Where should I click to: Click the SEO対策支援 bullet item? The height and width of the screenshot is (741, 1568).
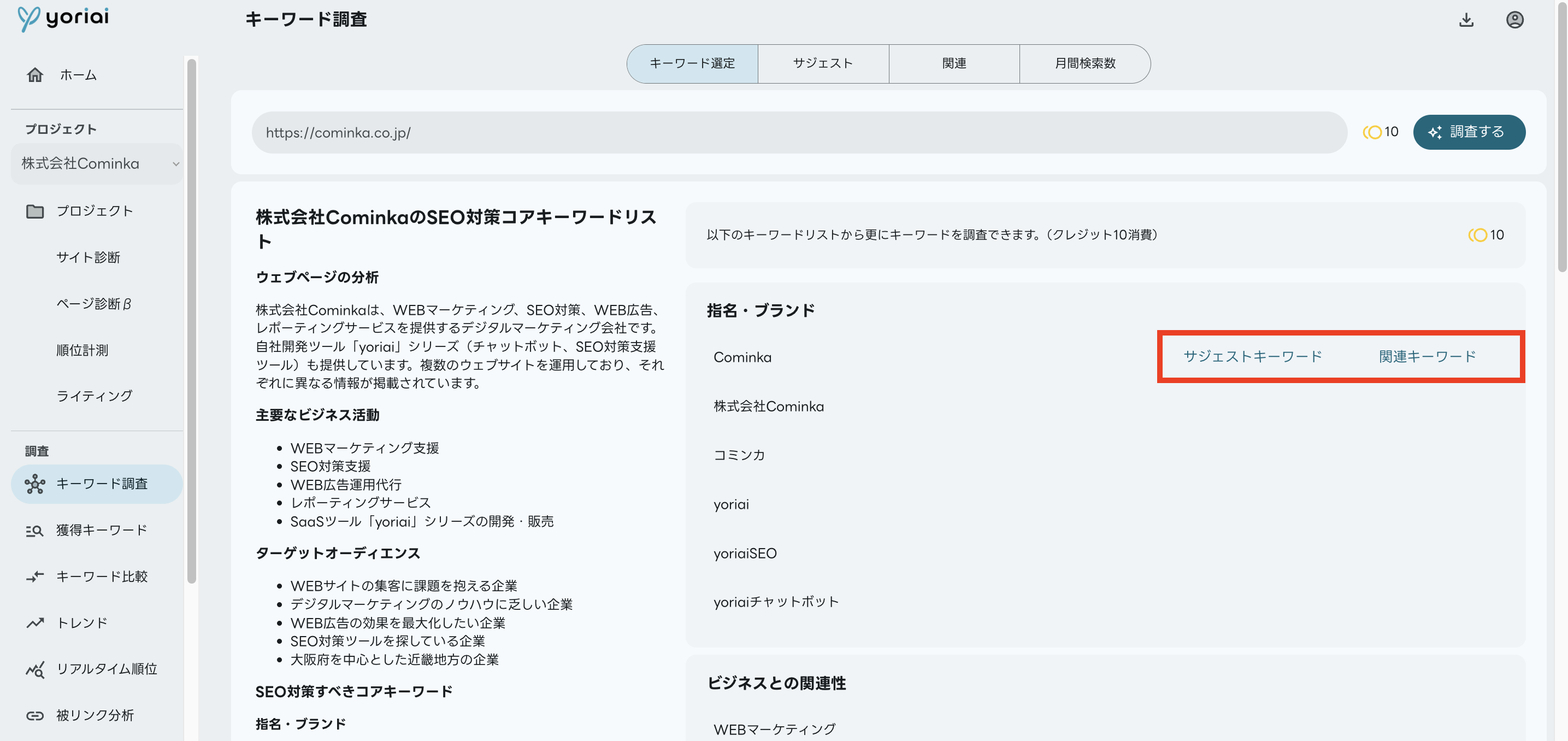[x=331, y=466]
